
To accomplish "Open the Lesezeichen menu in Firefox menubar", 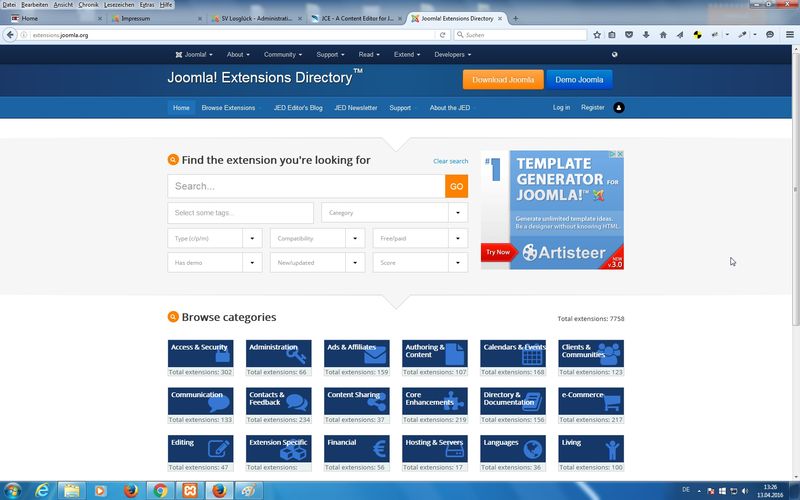I will (x=118, y=5).
